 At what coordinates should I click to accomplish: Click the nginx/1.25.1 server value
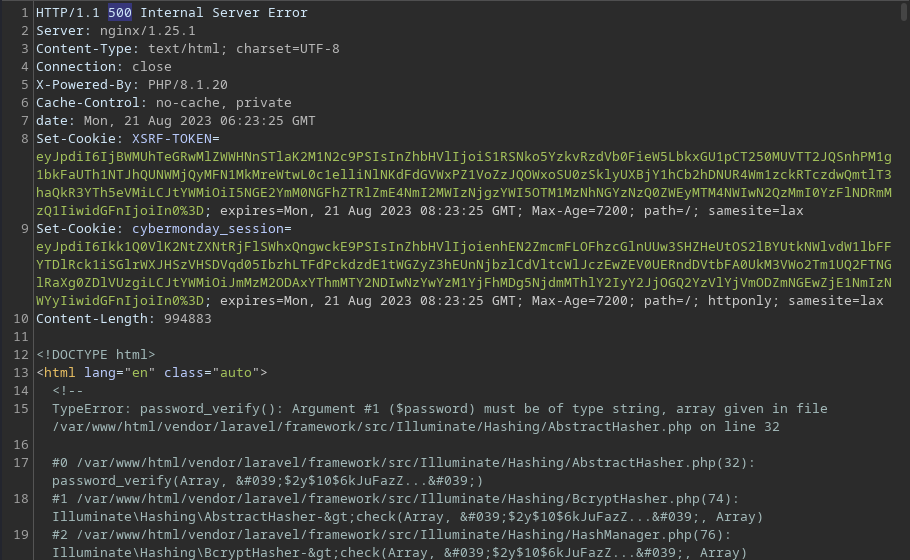tap(147, 31)
